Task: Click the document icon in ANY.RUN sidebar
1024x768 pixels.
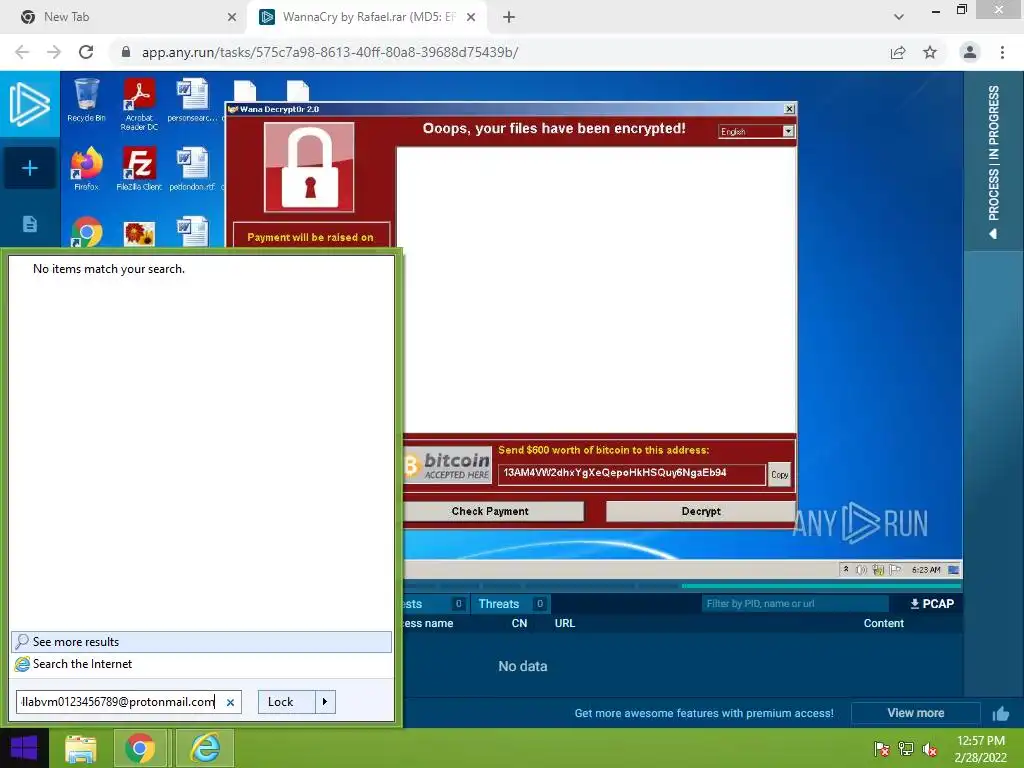Action: point(29,224)
